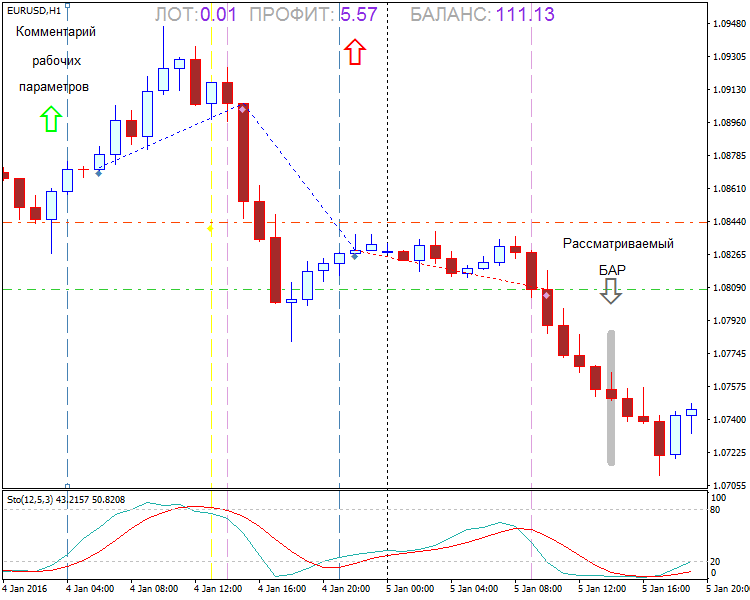Select the blue diamond at first trade entry
Viewport: 750px width, 600px height.
(98, 173)
